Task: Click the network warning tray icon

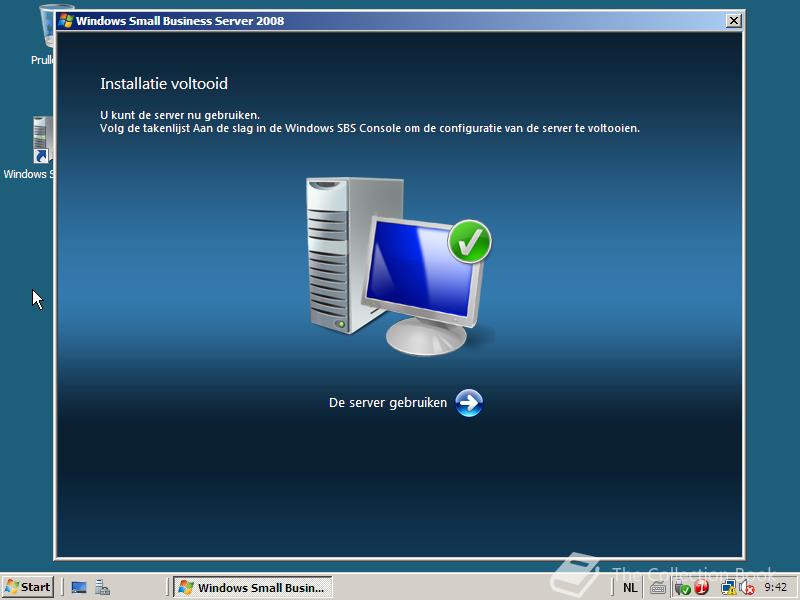Action: [x=728, y=588]
